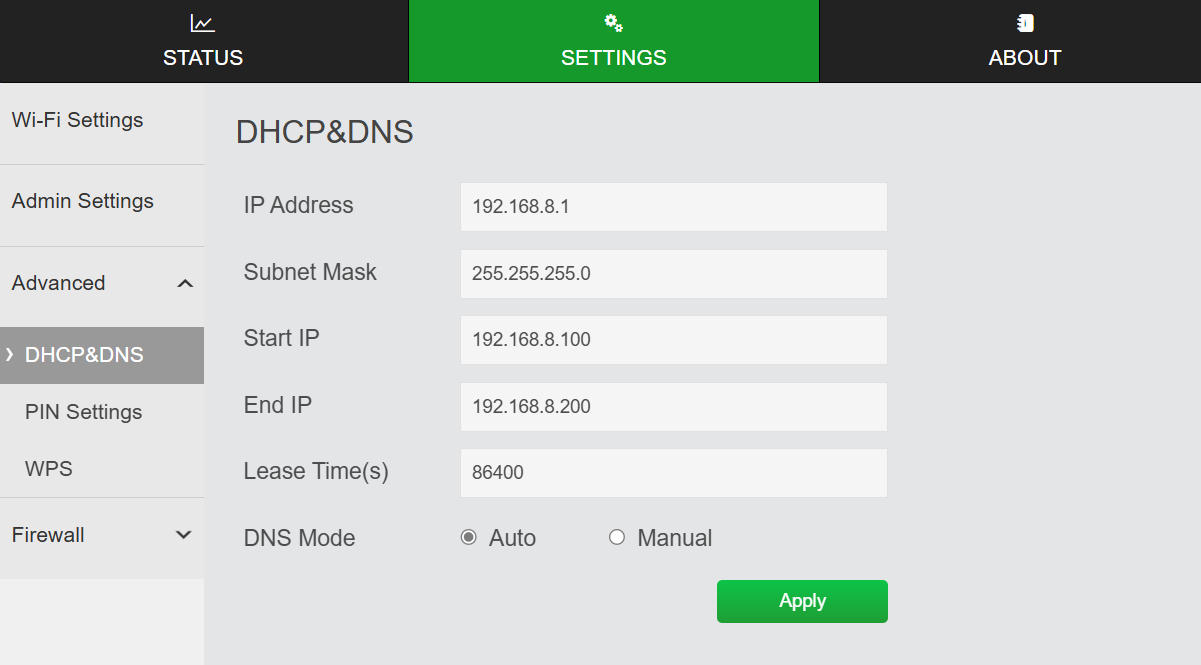The height and width of the screenshot is (665, 1201).
Task: Click the About notebook icon
Action: click(x=1025, y=23)
